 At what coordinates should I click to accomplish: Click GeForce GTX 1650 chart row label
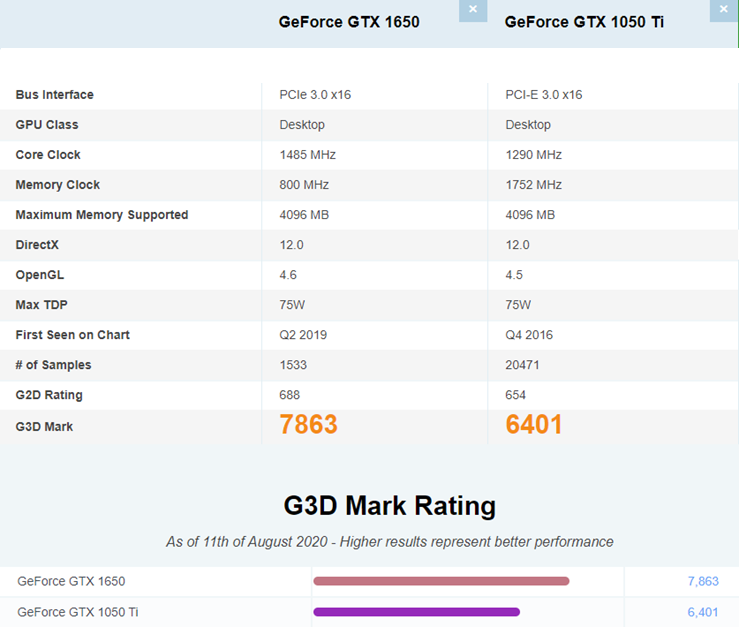click(71, 581)
